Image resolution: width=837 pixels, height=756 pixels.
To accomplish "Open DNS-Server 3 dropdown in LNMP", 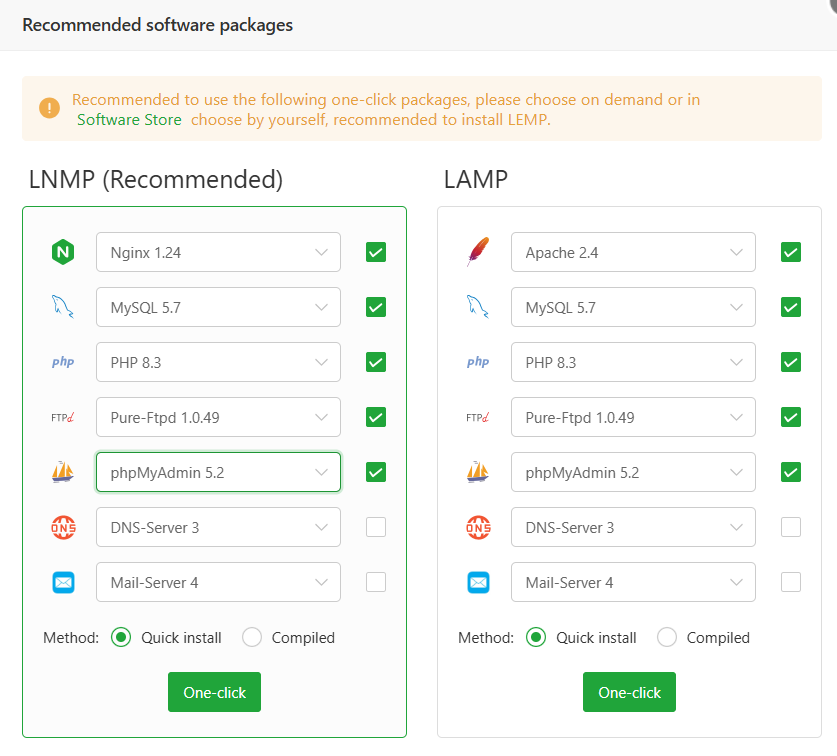I will (218, 527).
